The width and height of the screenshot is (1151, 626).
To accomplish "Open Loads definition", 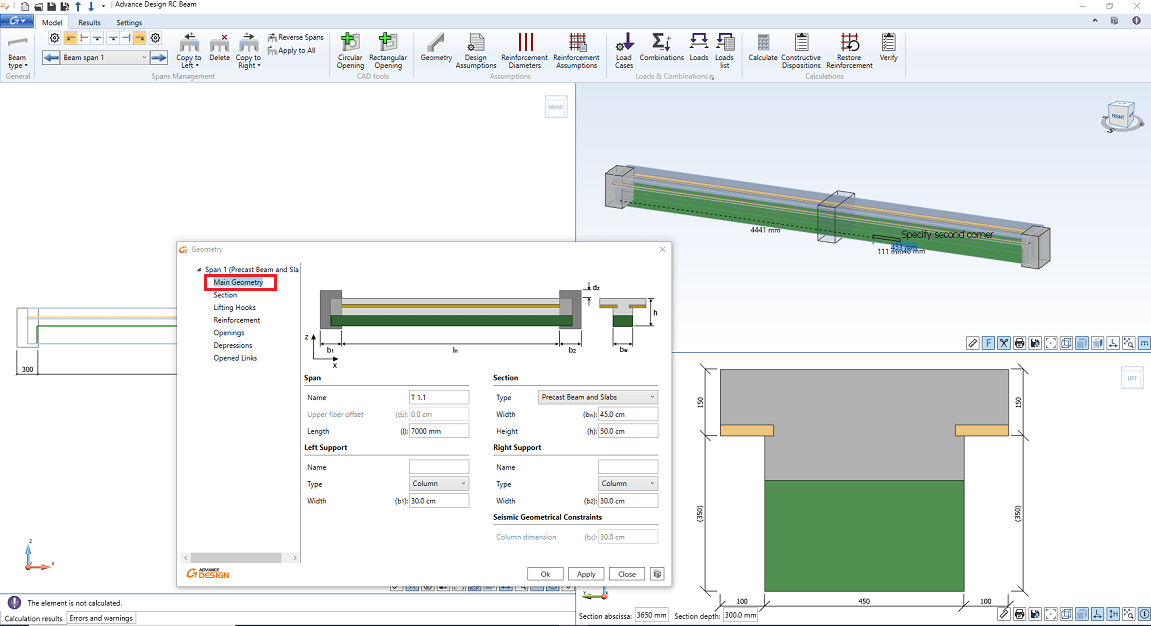I will 699,48.
